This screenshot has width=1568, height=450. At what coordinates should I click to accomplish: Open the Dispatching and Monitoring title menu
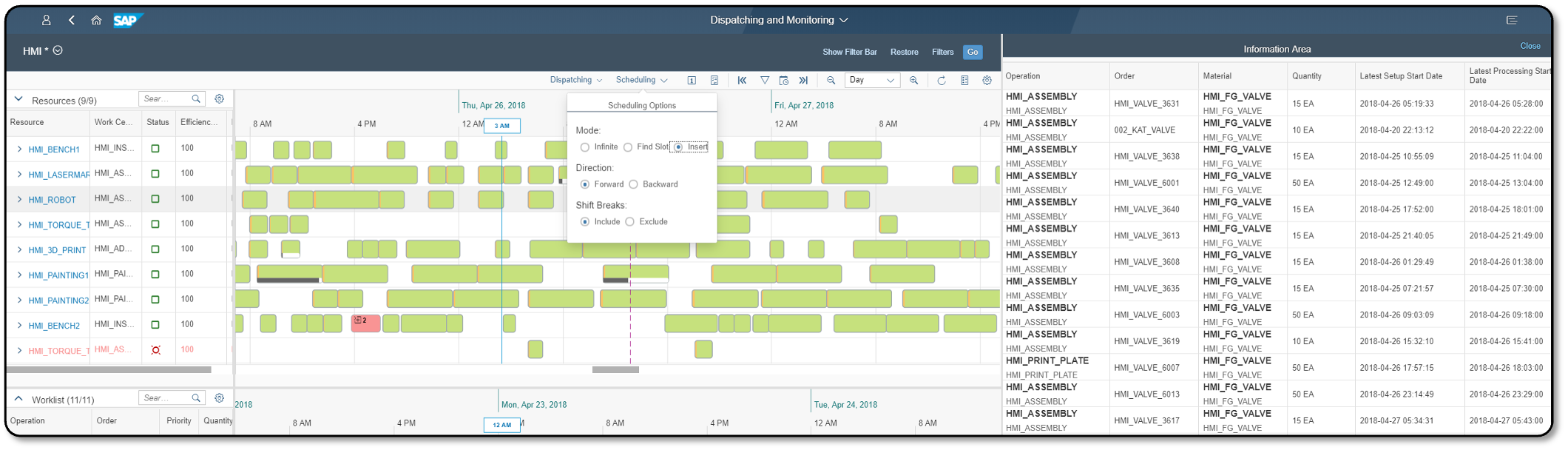(x=778, y=20)
